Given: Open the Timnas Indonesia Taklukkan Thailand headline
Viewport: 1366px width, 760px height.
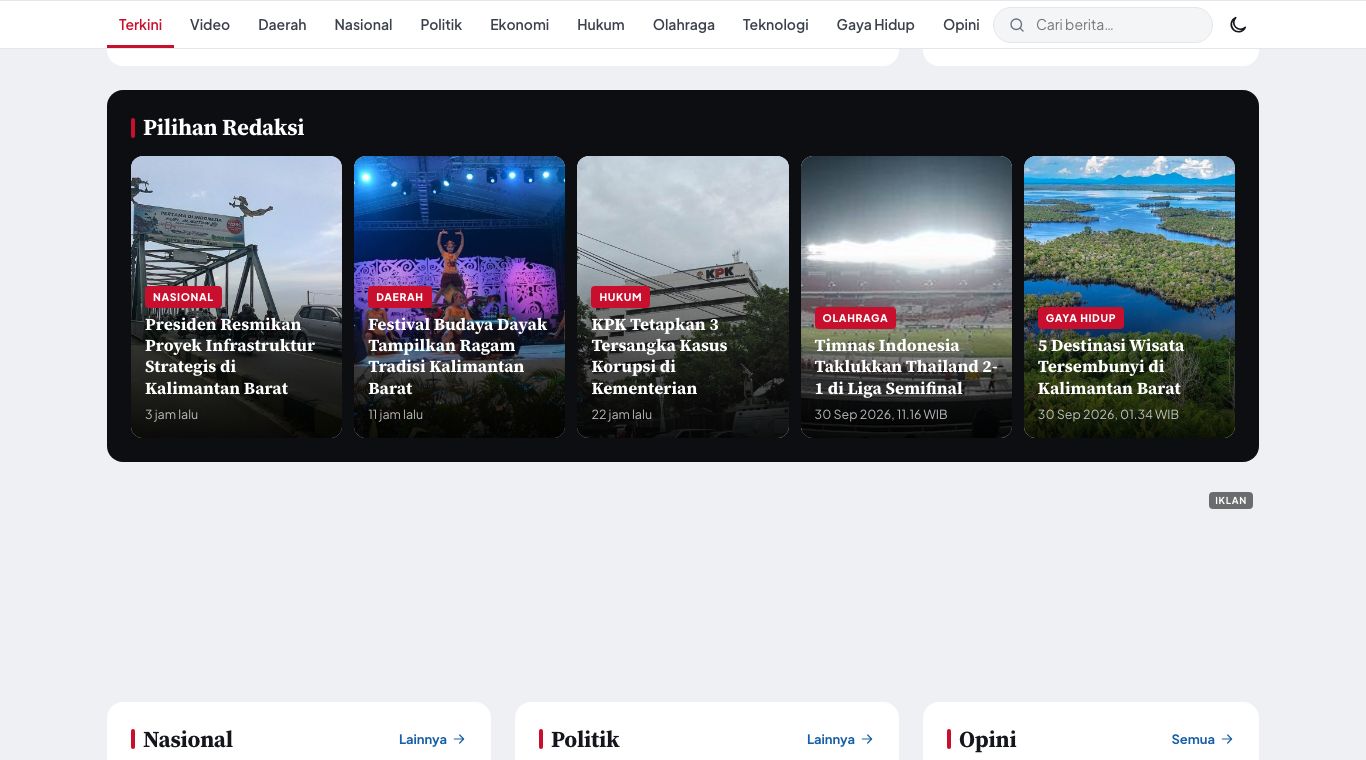Looking at the screenshot, I should (x=906, y=367).
